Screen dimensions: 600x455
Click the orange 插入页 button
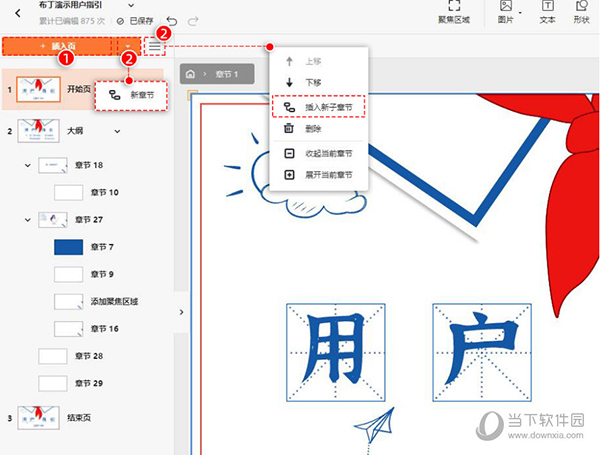57,46
